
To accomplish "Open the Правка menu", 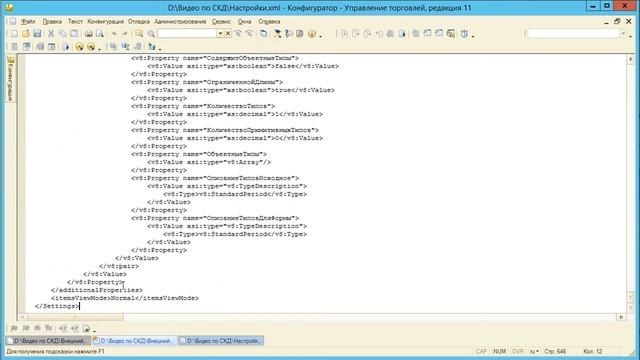I will click(52, 21).
